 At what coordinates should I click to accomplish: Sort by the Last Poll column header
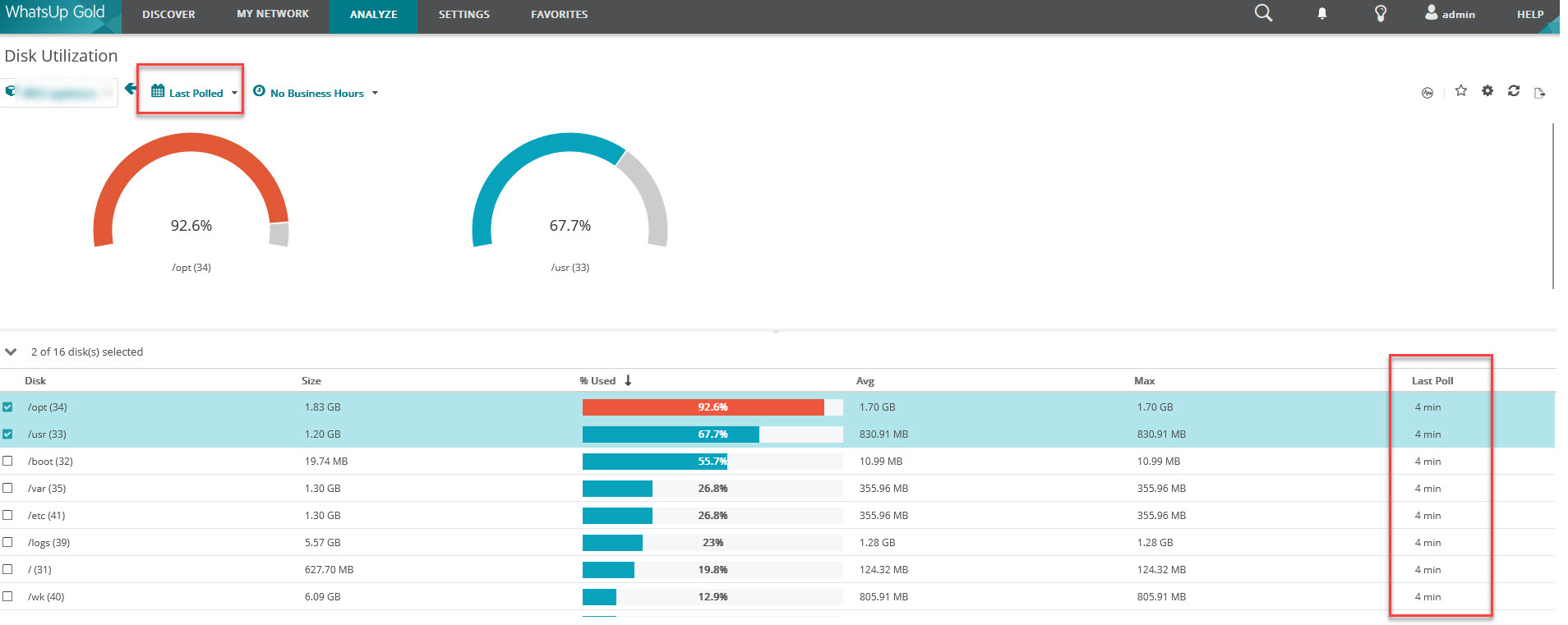1432,381
